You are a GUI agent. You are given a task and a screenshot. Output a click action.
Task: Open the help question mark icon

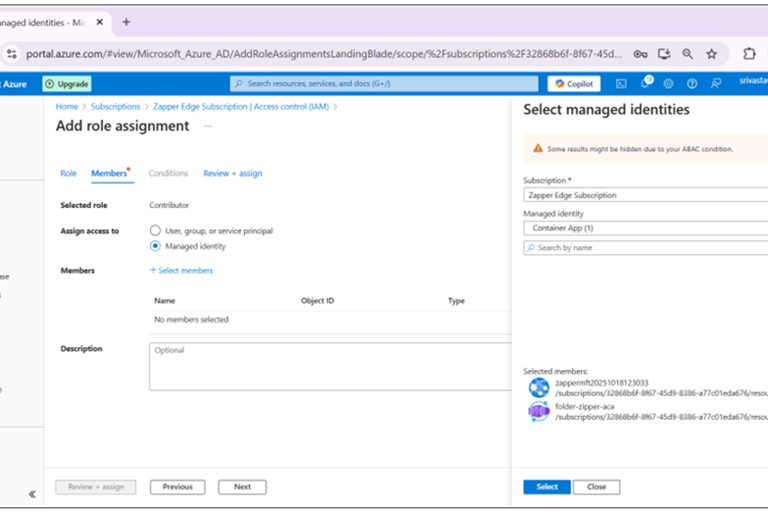pyautogui.click(x=692, y=84)
